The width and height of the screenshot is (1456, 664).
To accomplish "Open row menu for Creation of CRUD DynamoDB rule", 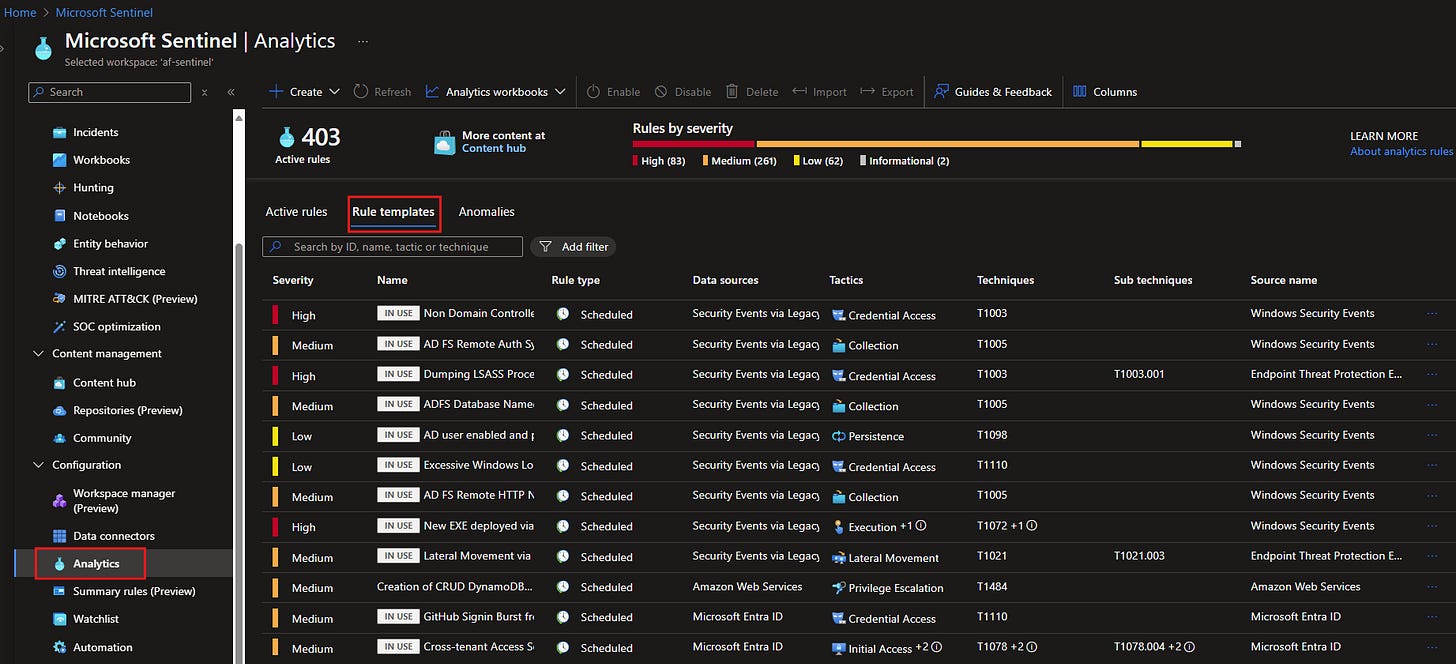I will [x=1433, y=587].
